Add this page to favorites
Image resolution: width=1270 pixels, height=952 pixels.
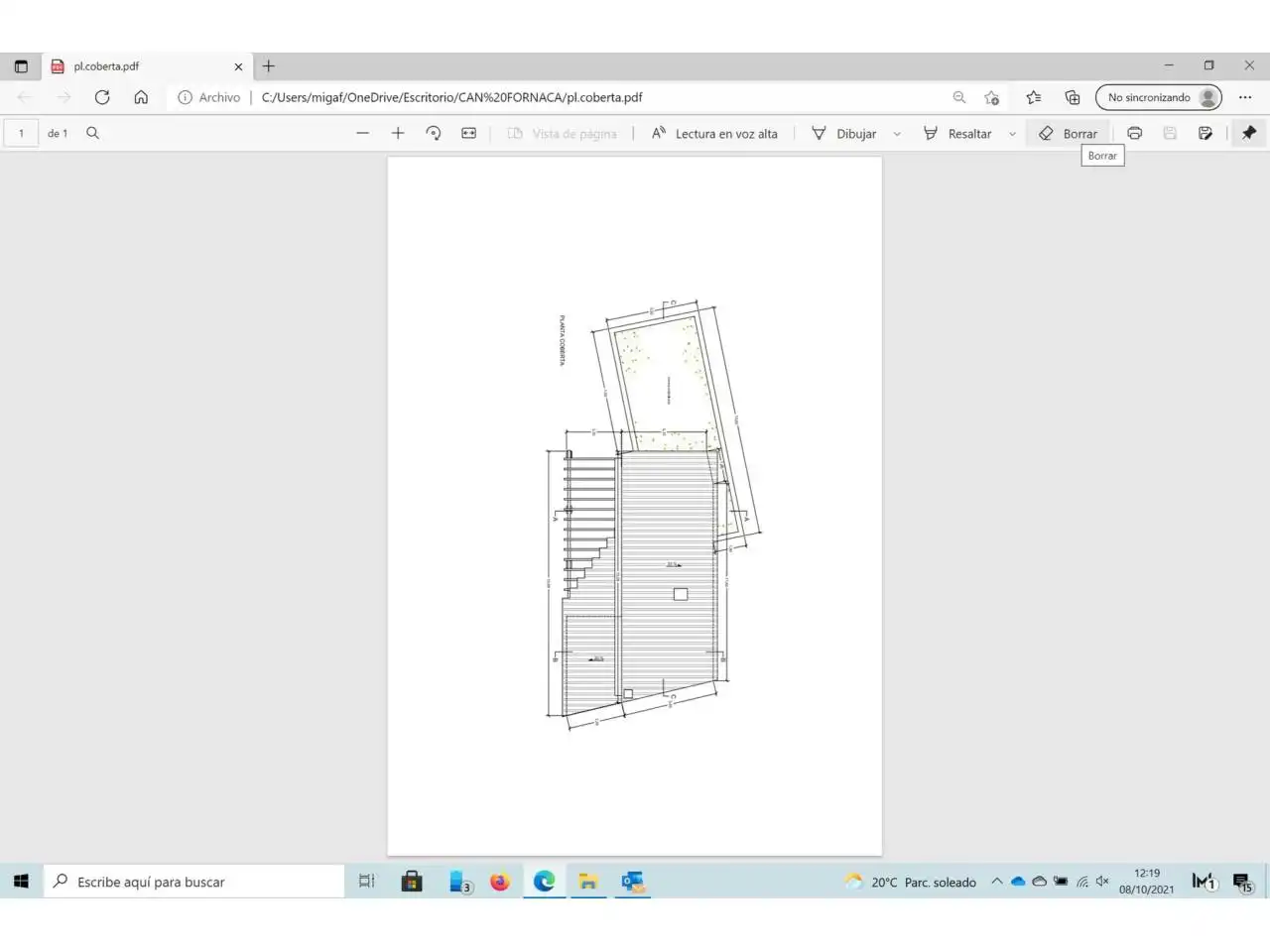coord(991,97)
